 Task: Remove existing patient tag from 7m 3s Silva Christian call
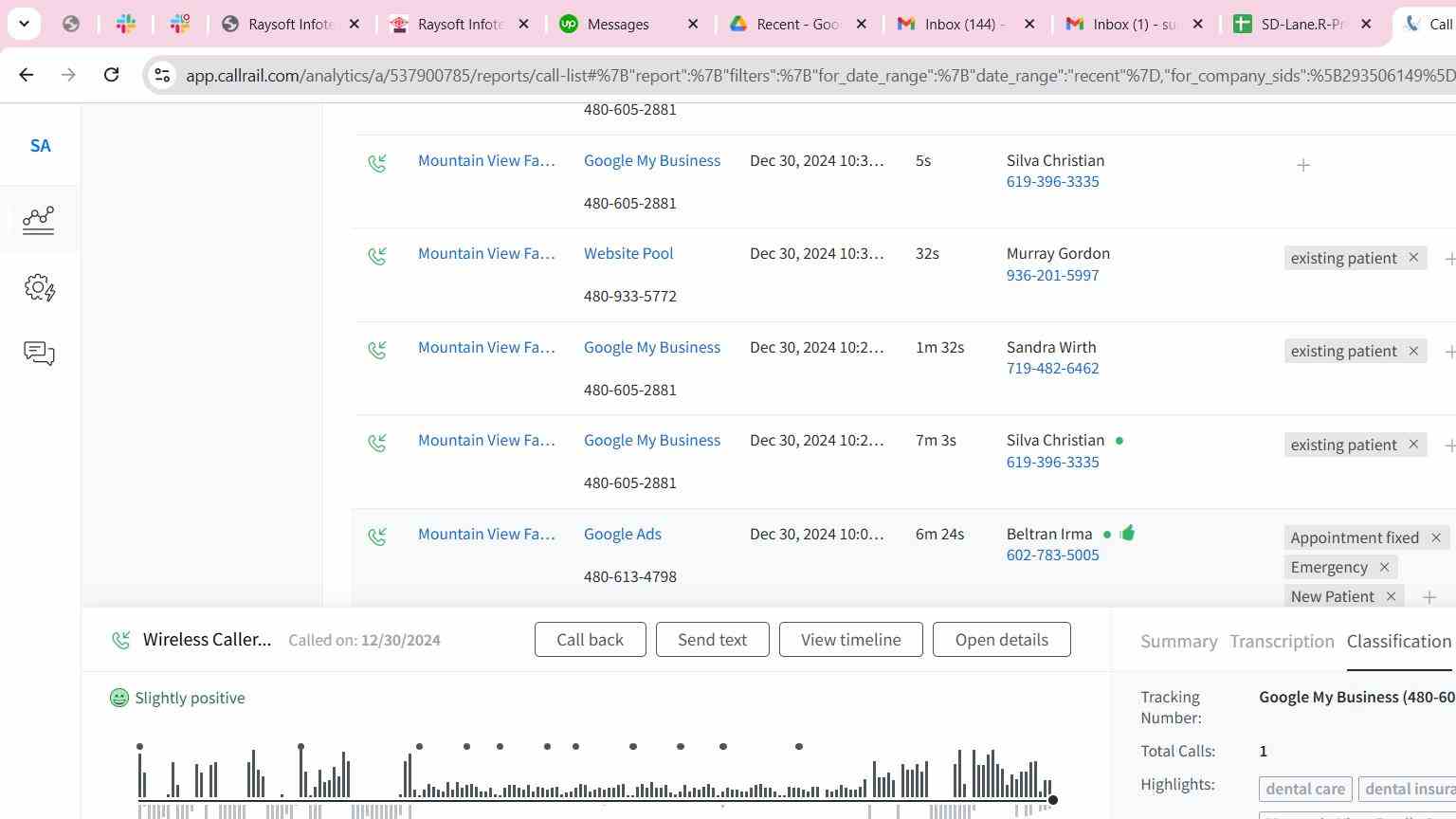pos(1413,445)
